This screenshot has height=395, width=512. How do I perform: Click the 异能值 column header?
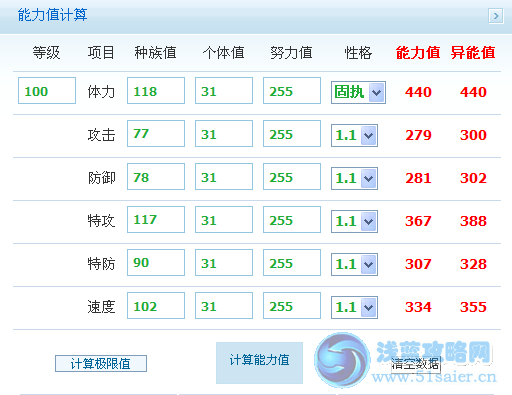pos(473,53)
